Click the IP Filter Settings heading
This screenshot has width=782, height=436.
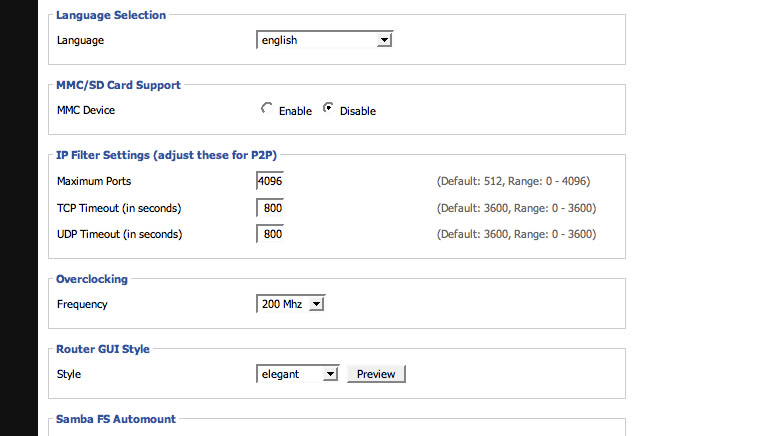pyautogui.click(x=166, y=155)
